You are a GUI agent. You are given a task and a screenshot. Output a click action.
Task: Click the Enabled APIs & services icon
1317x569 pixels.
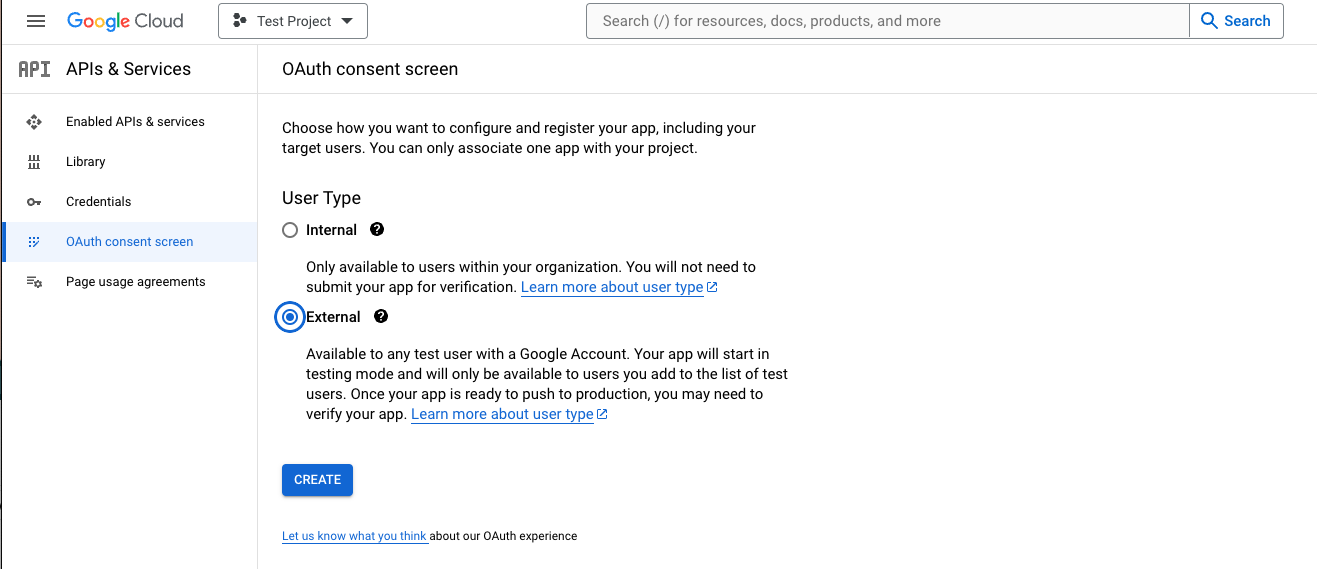pyautogui.click(x=34, y=122)
